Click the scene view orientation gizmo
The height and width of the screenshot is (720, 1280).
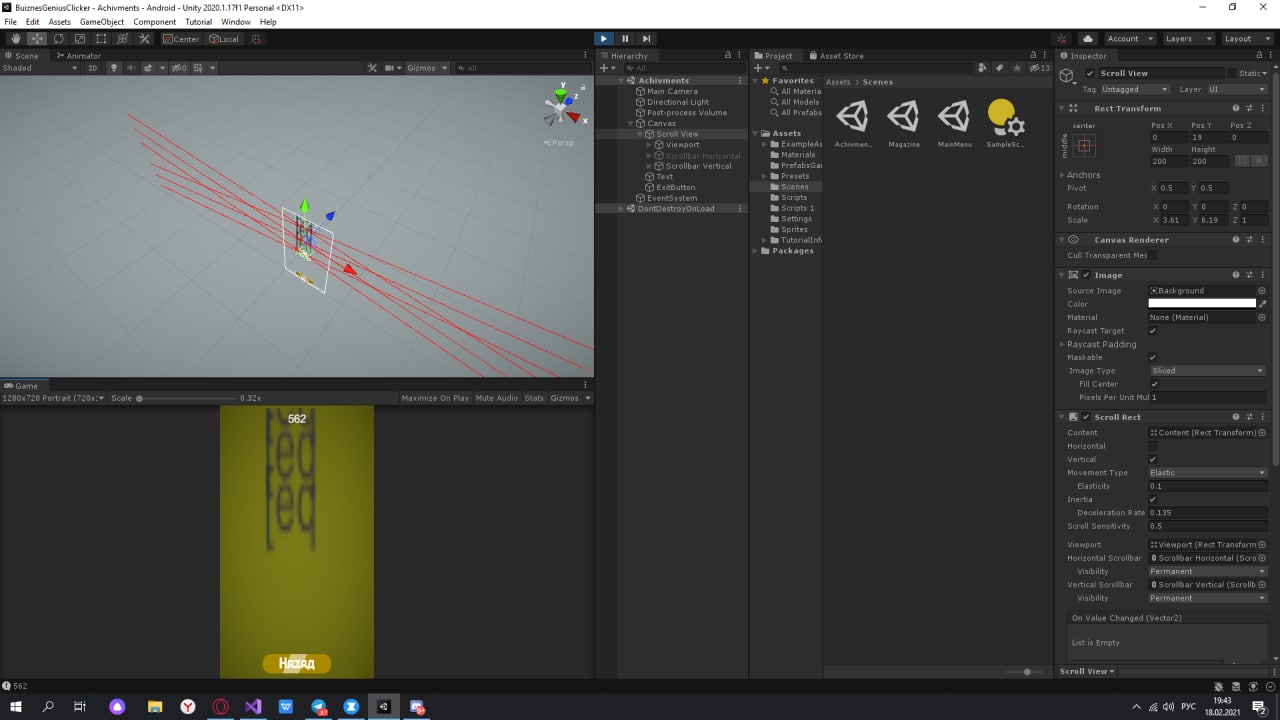[562, 105]
